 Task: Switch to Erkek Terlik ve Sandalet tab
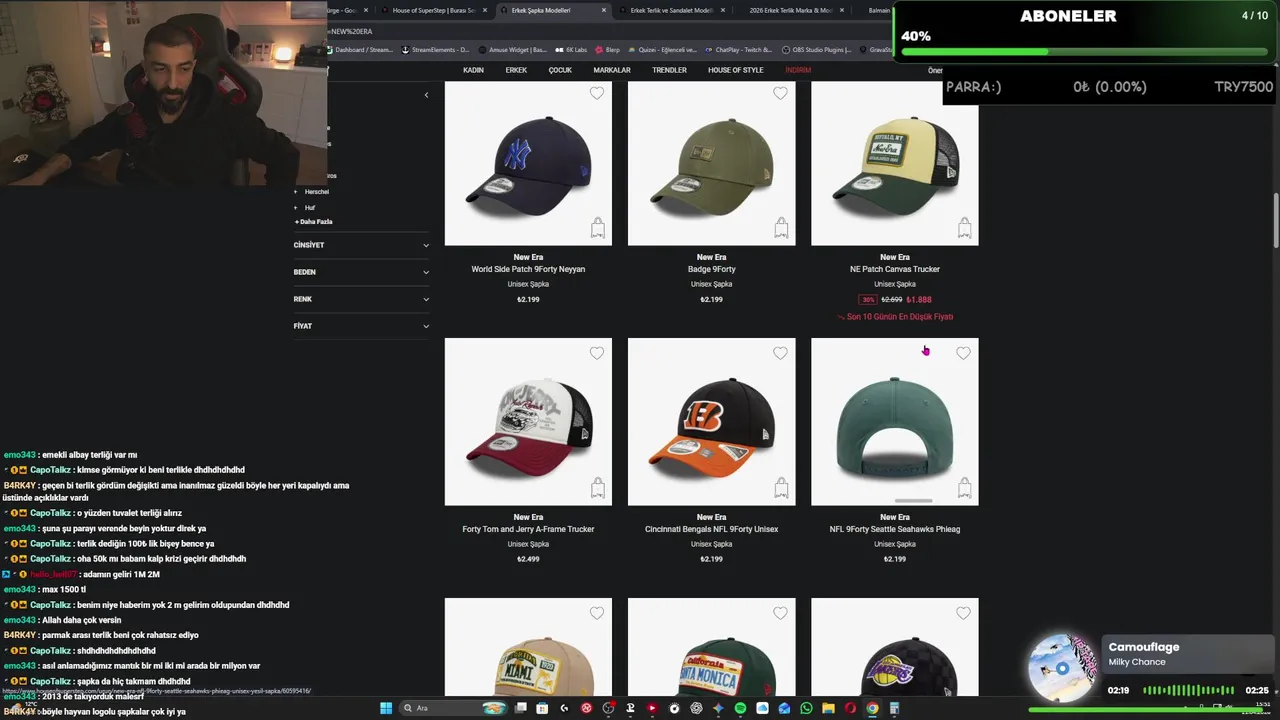pos(671,10)
